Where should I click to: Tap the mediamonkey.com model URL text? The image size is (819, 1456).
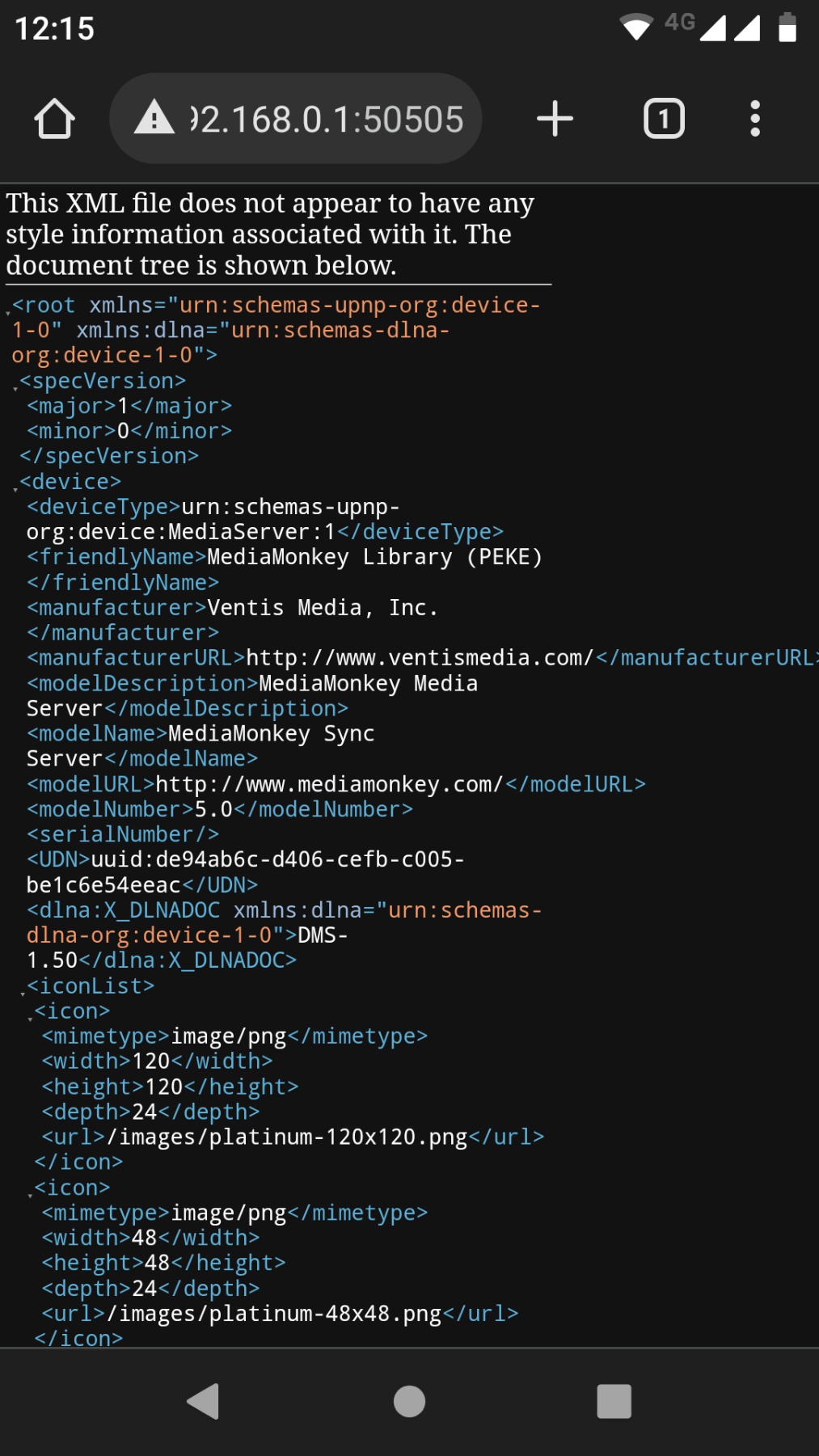tap(329, 784)
